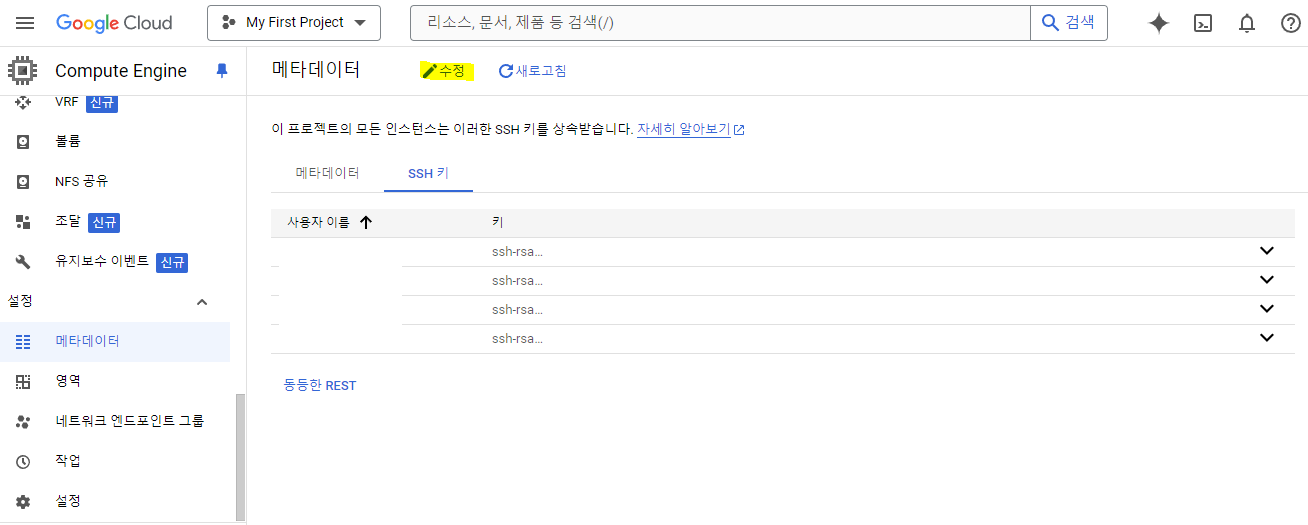Viewport: 1308px width, 525px height.
Task: Unpin Compute Engine with the pin icon
Action: pos(222,71)
